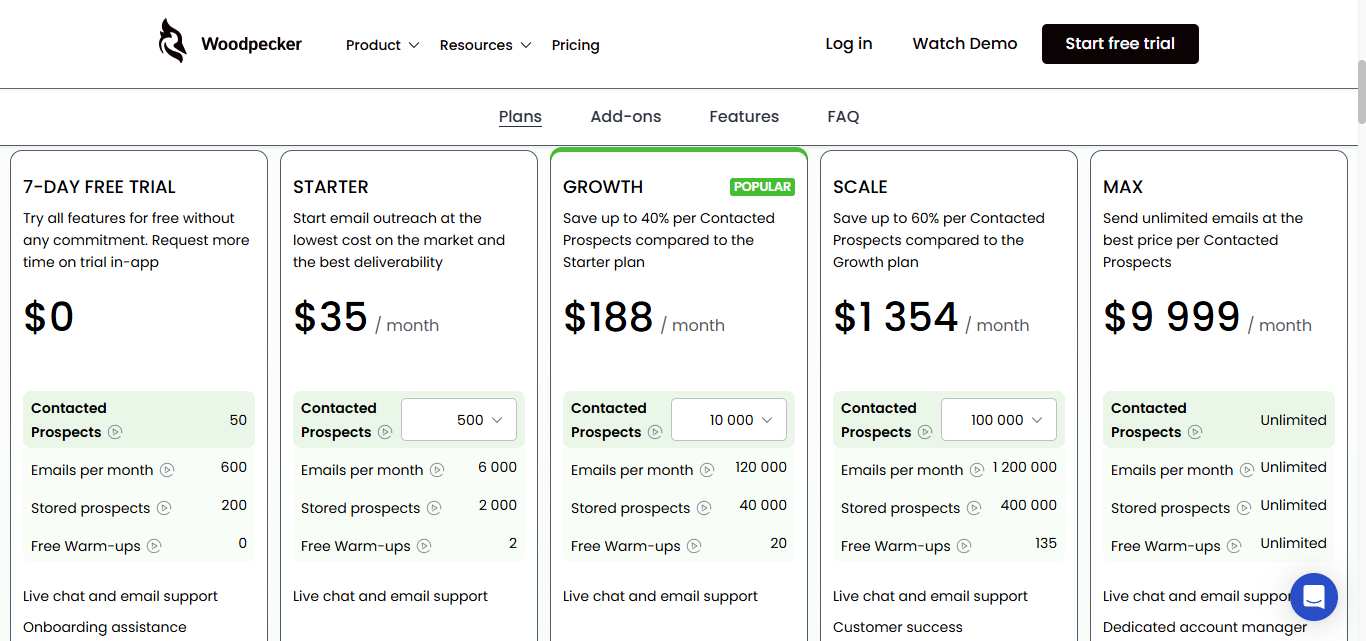Expand the Product menu
The height and width of the screenshot is (641, 1366).
pos(382,45)
